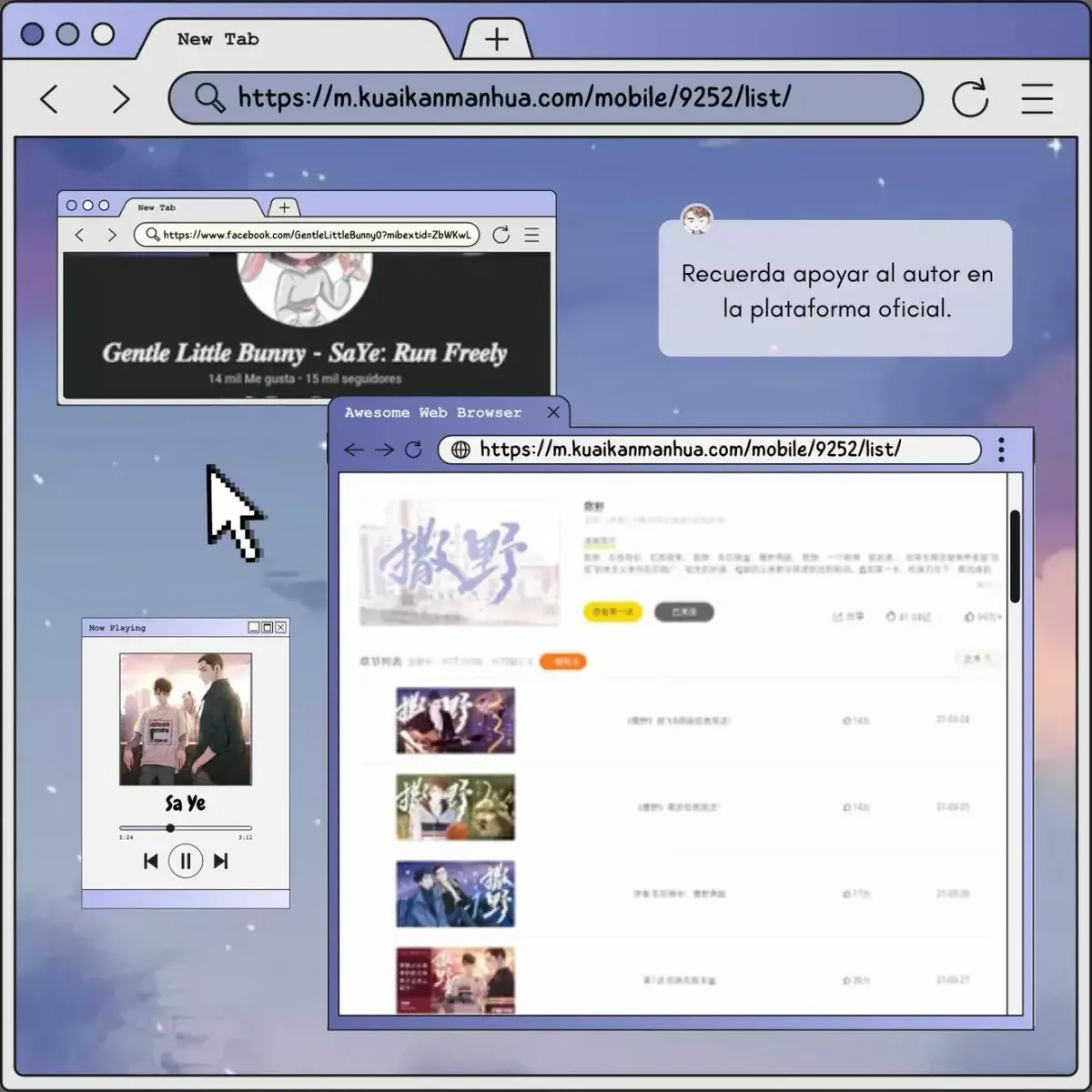Select the Awesome Web Browser tab

[x=449, y=412]
